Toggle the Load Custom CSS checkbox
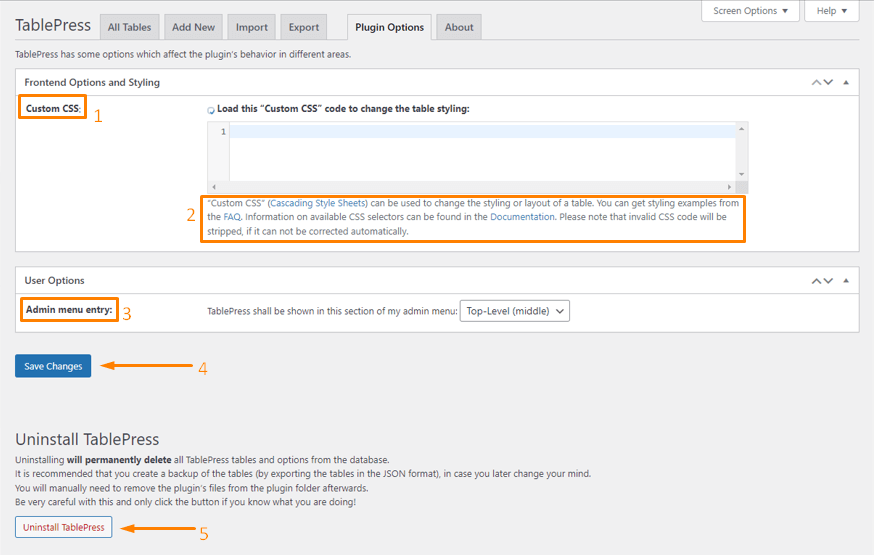 pyautogui.click(x=211, y=110)
